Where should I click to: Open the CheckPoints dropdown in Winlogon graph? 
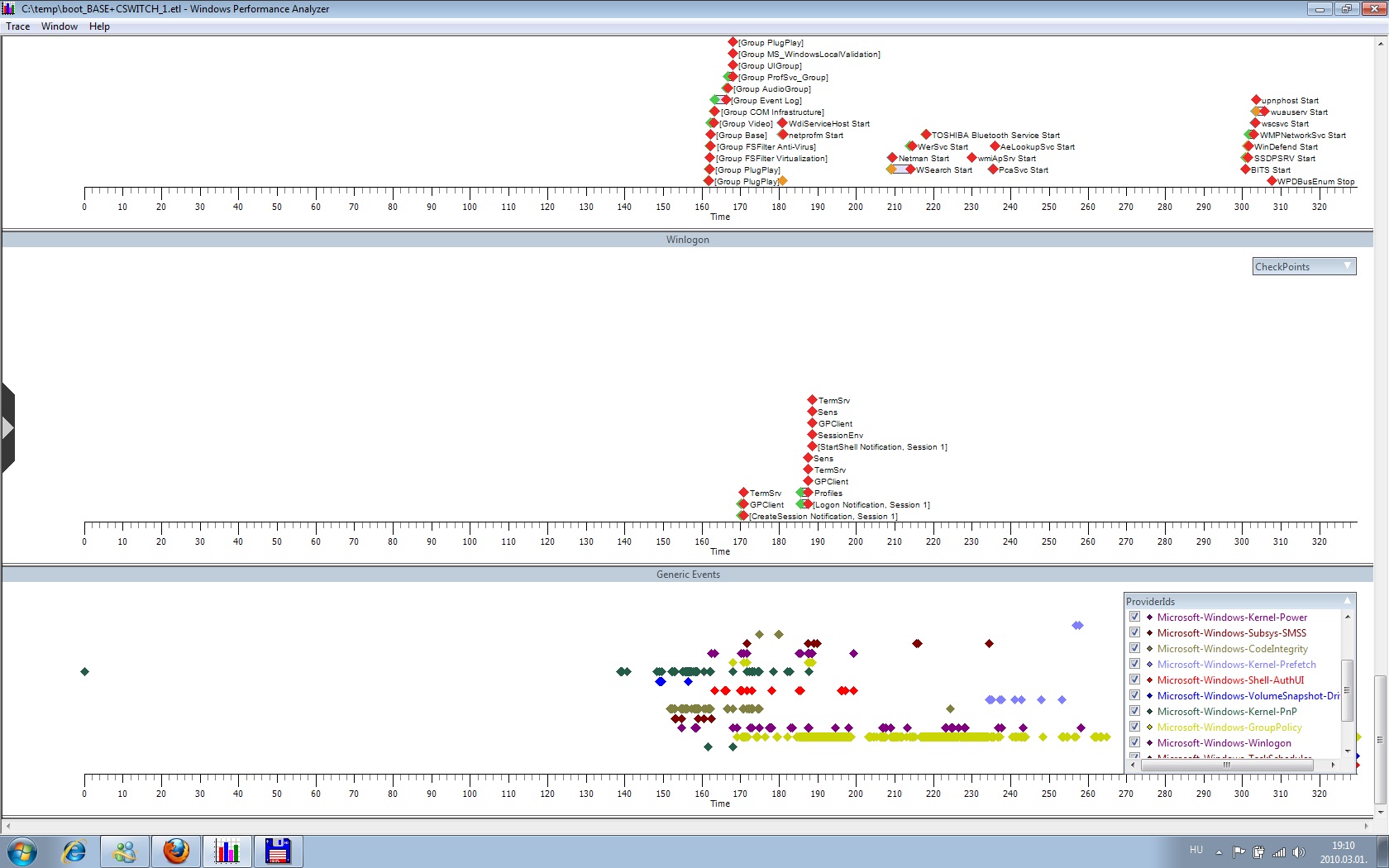pos(1304,266)
